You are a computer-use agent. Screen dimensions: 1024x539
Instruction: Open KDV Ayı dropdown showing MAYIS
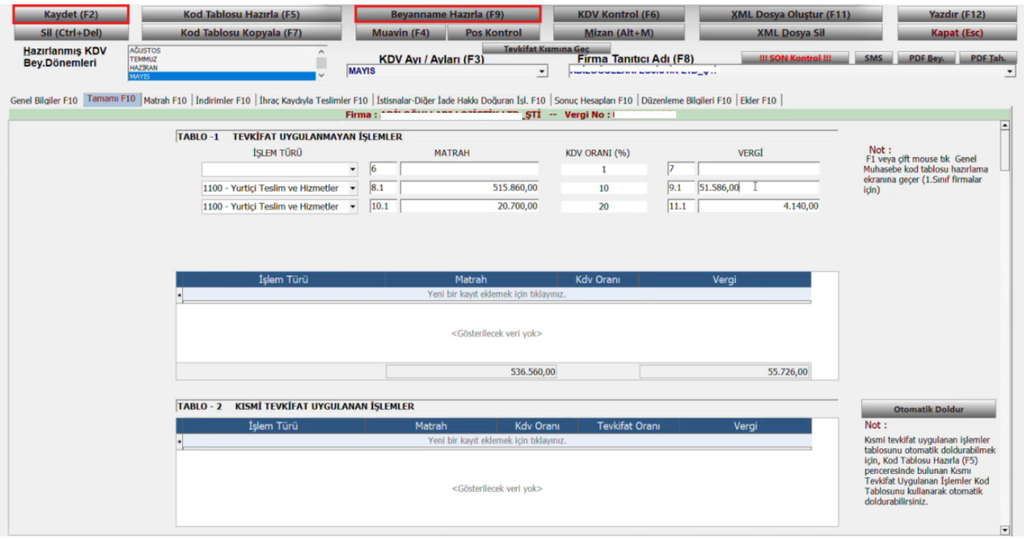pyautogui.click(x=541, y=71)
